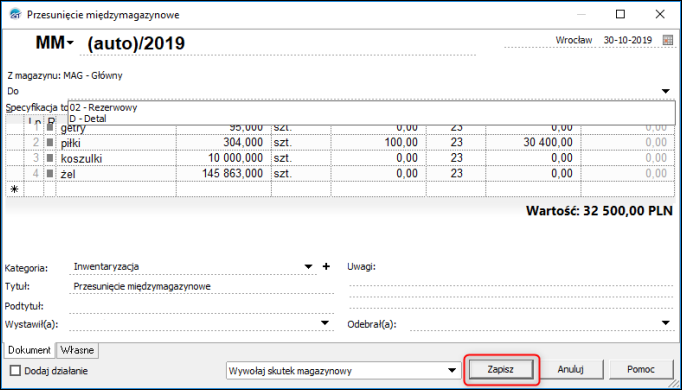Expand the Odebrał(a) dropdown
The image size is (682, 390).
(x=666, y=323)
